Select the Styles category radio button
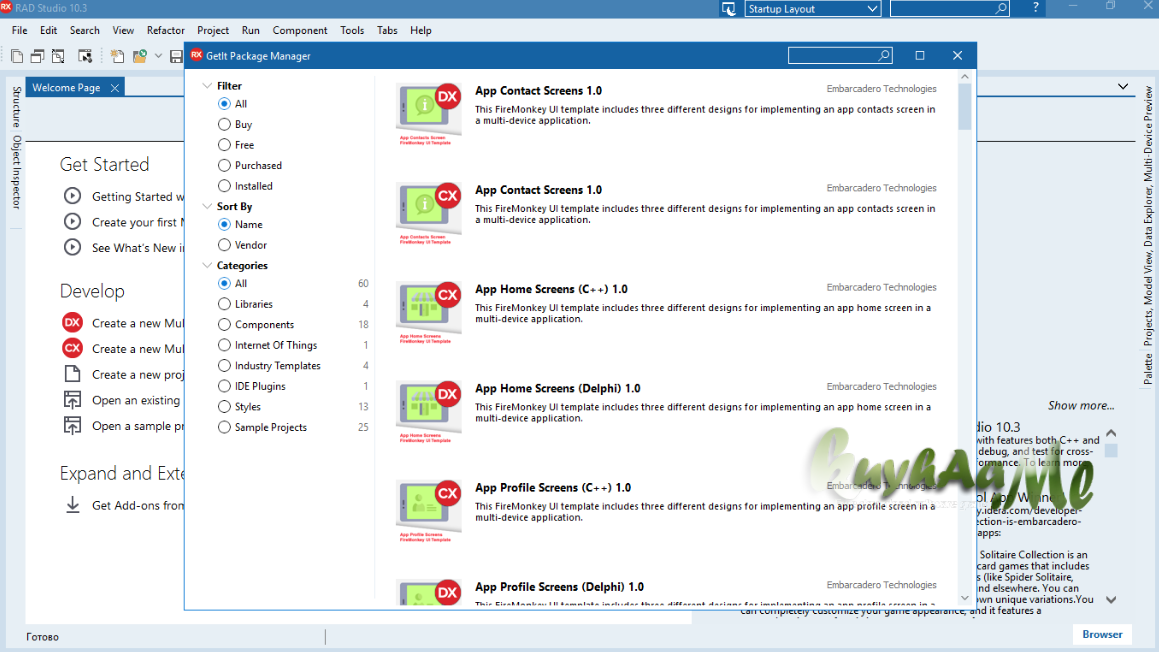This screenshot has width=1159, height=652. (224, 407)
